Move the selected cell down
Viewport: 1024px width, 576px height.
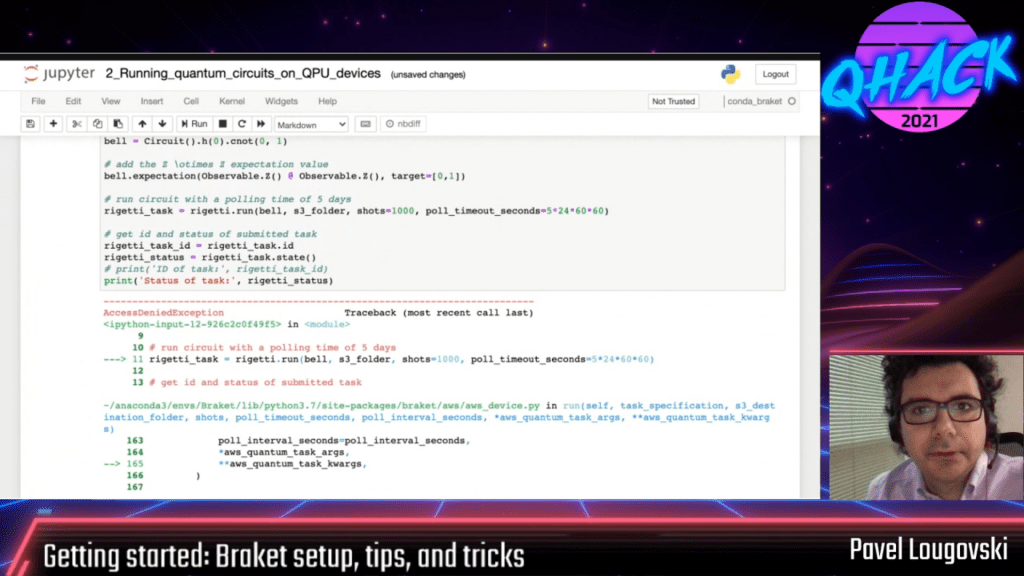(x=162, y=123)
